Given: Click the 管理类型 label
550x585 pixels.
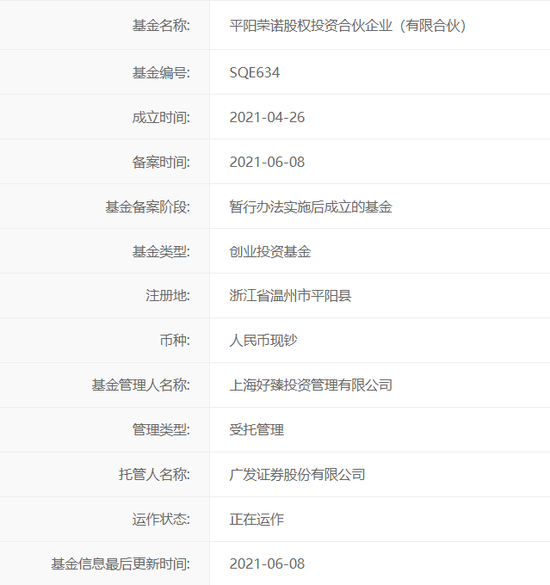Looking at the screenshot, I should tap(161, 430).
